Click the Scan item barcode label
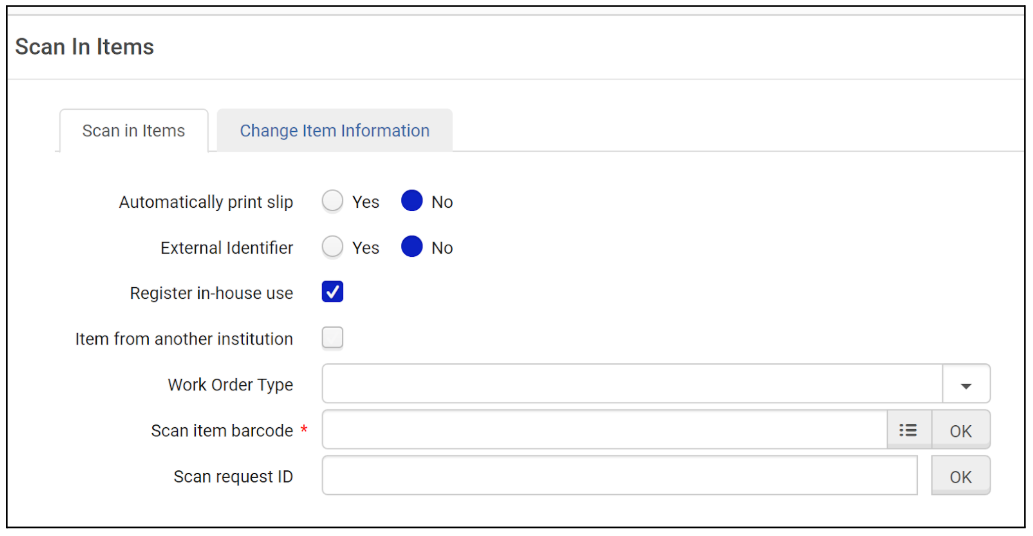This screenshot has width=1033, height=536. click(222, 431)
